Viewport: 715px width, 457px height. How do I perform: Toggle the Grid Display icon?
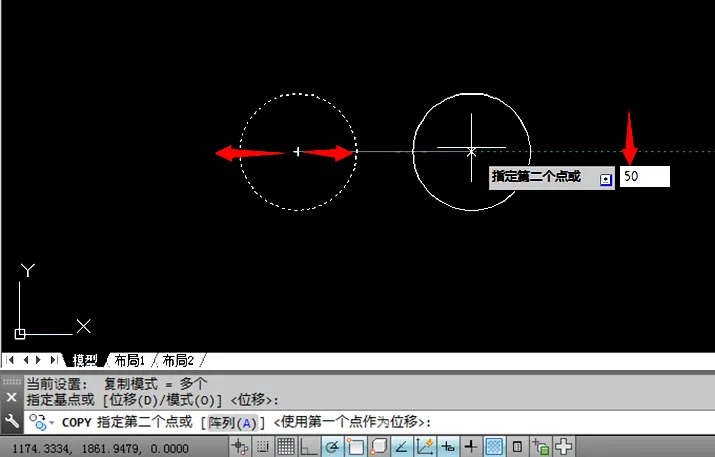(286, 447)
